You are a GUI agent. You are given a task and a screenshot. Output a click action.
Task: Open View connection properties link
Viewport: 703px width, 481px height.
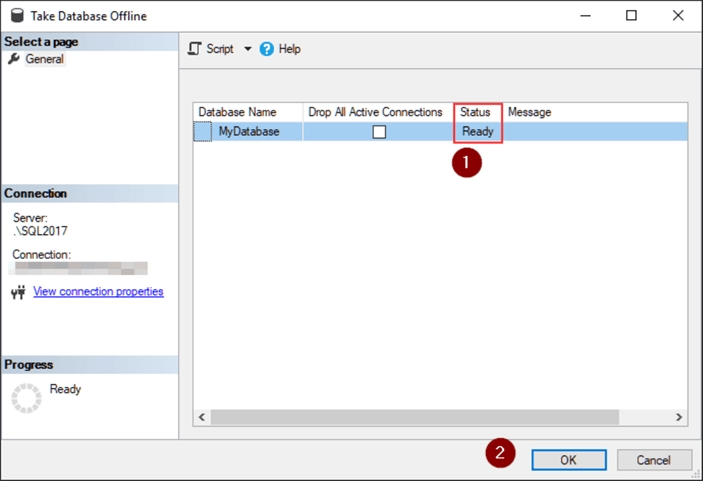tap(98, 291)
